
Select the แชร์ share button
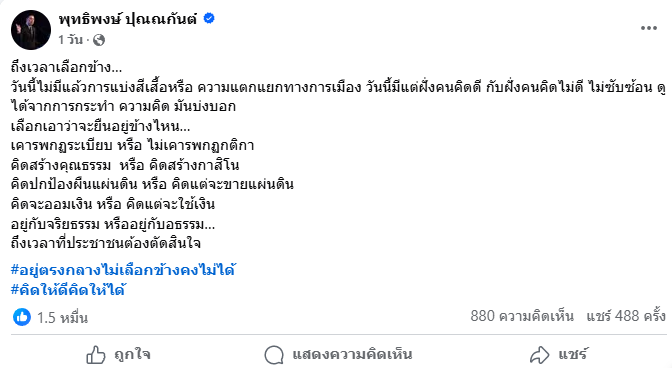coord(559,355)
